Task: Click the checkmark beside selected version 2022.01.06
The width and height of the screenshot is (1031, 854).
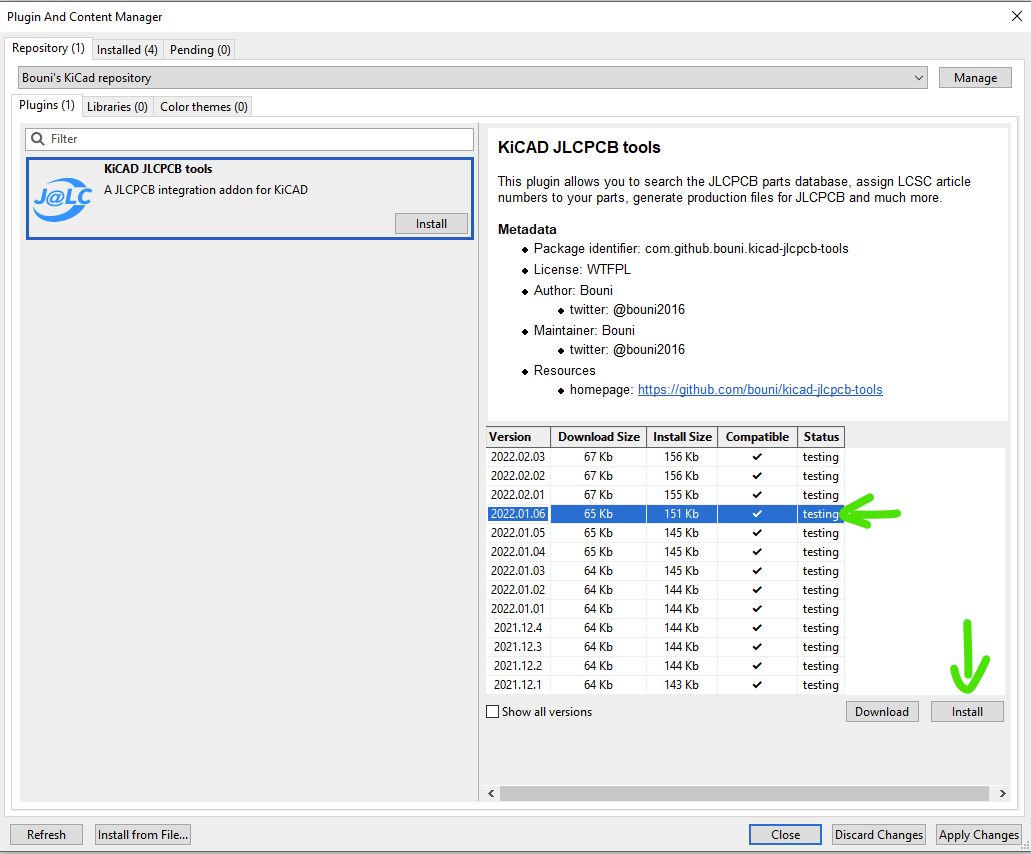Action: (756, 514)
